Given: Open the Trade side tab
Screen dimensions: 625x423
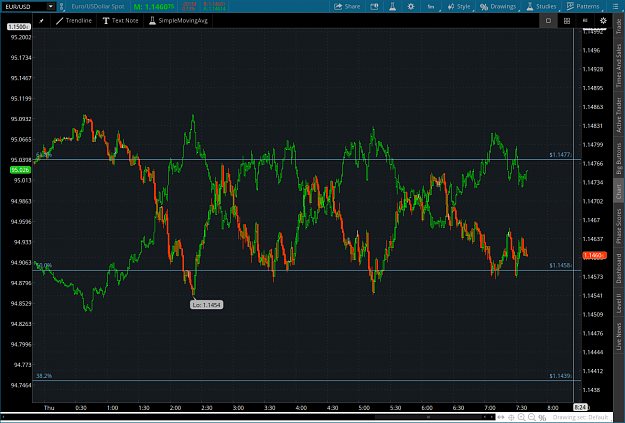Looking at the screenshot, I should (619, 26).
